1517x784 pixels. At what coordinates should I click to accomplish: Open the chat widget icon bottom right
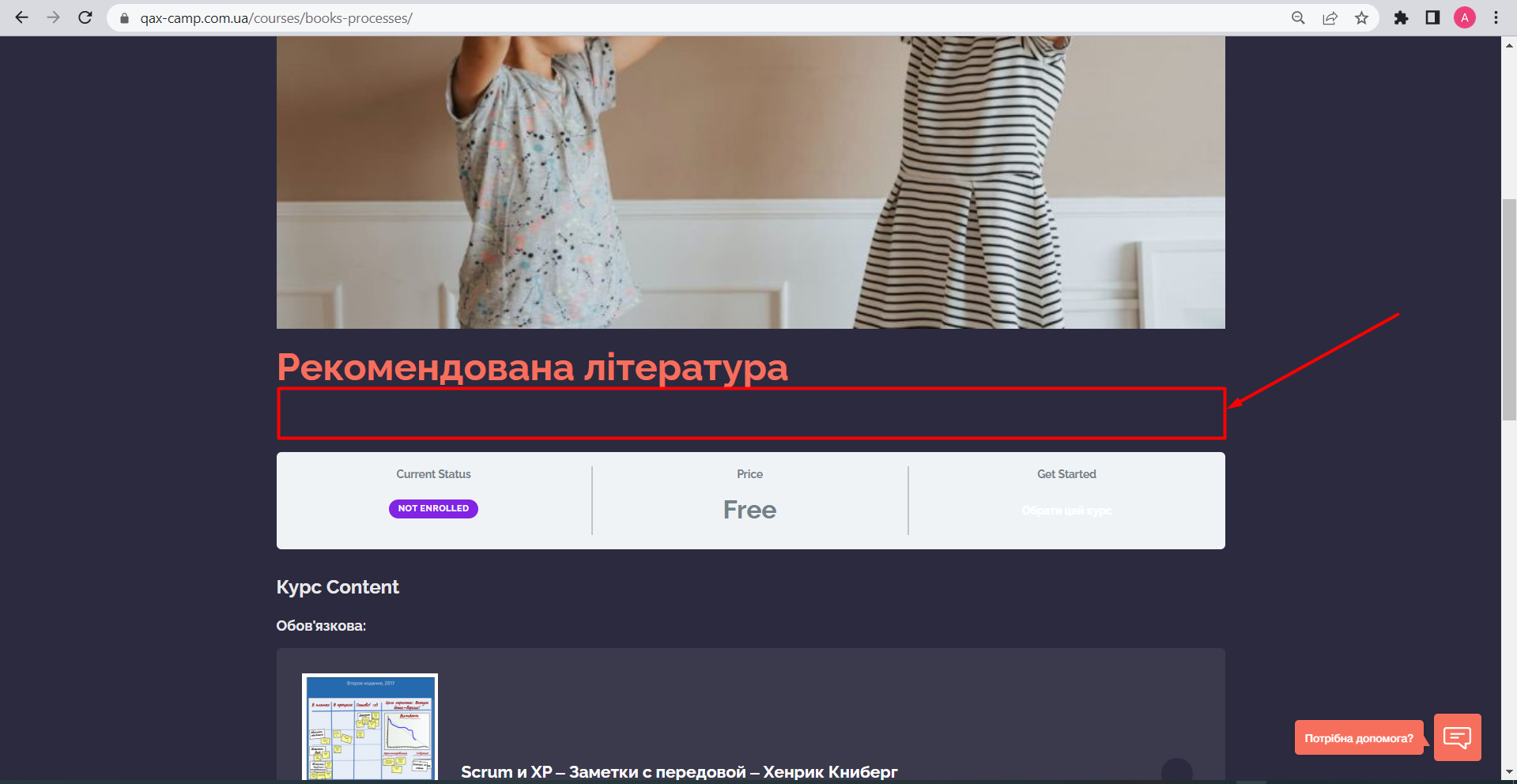pyautogui.click(x=1457, y=737)
